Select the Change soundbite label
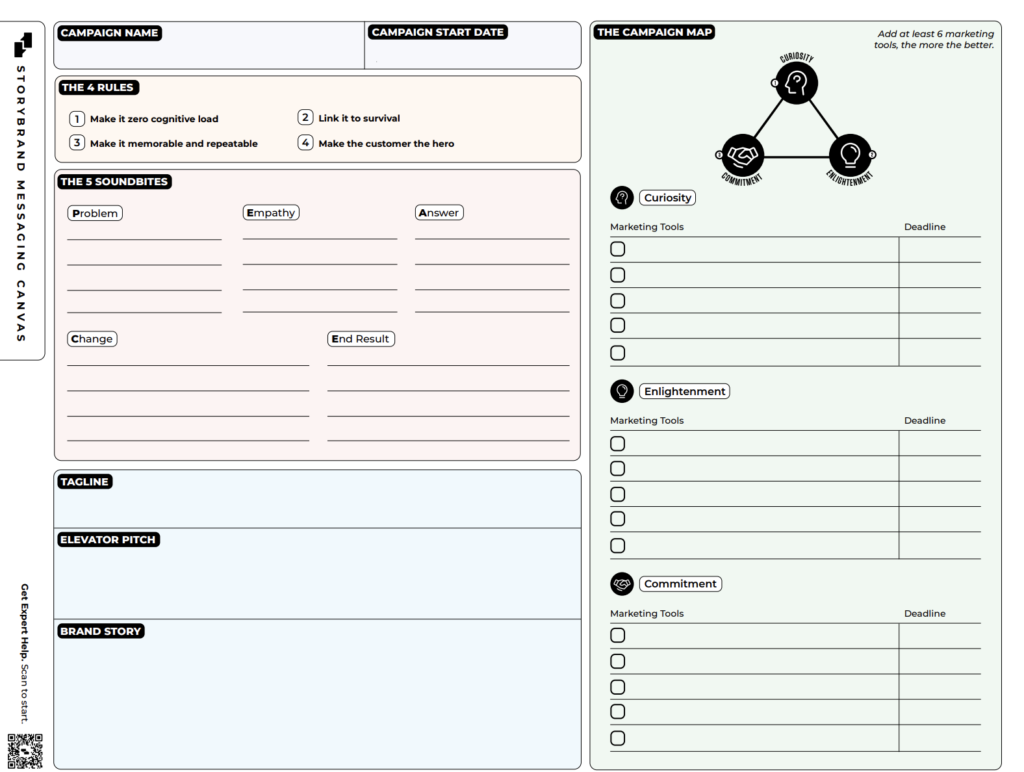Screen dimensions: 1024x772 [92, 338]
